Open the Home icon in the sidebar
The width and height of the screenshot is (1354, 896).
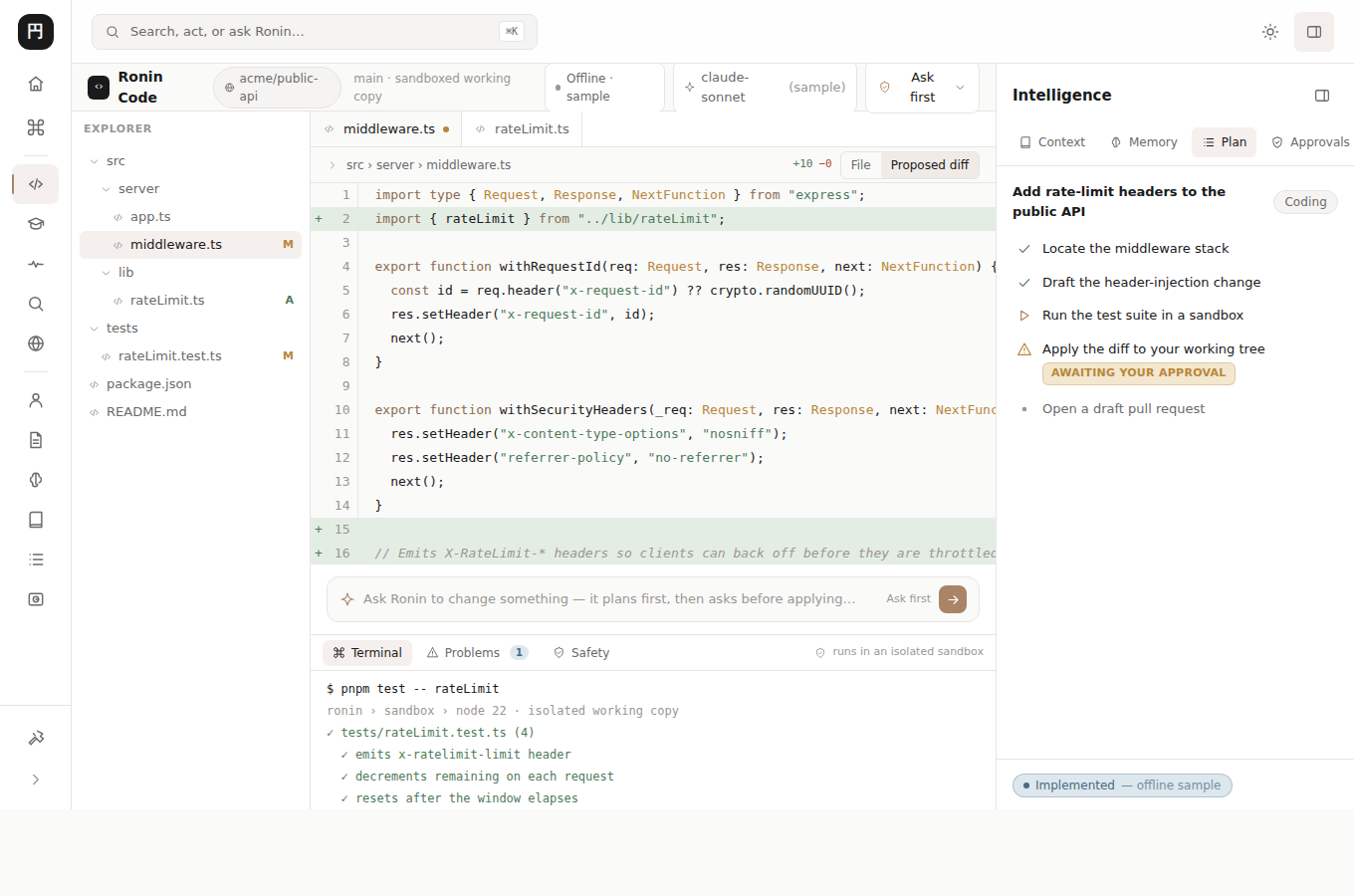coord(36,84)
